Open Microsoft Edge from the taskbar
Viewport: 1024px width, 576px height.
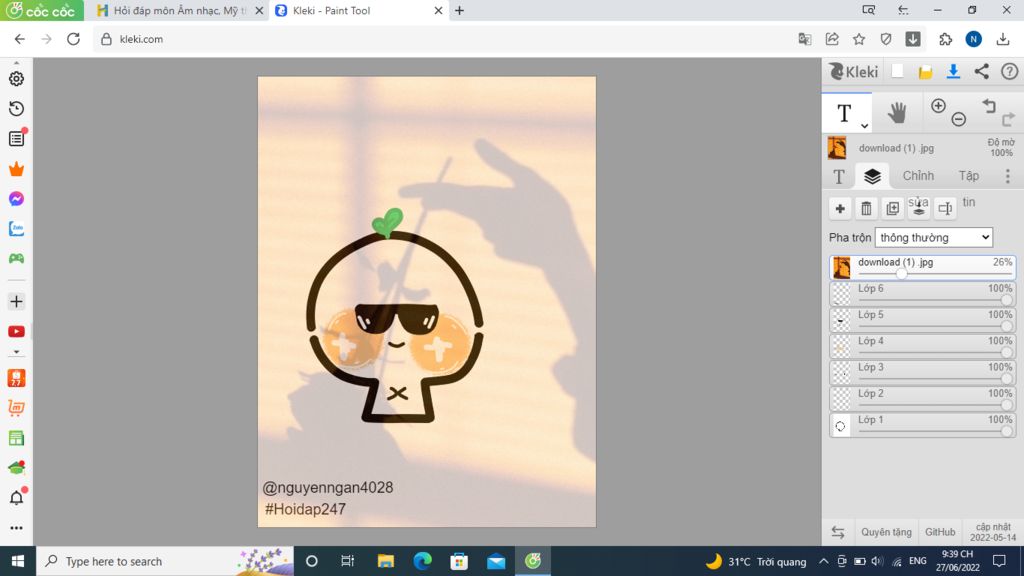click(423, 561)
